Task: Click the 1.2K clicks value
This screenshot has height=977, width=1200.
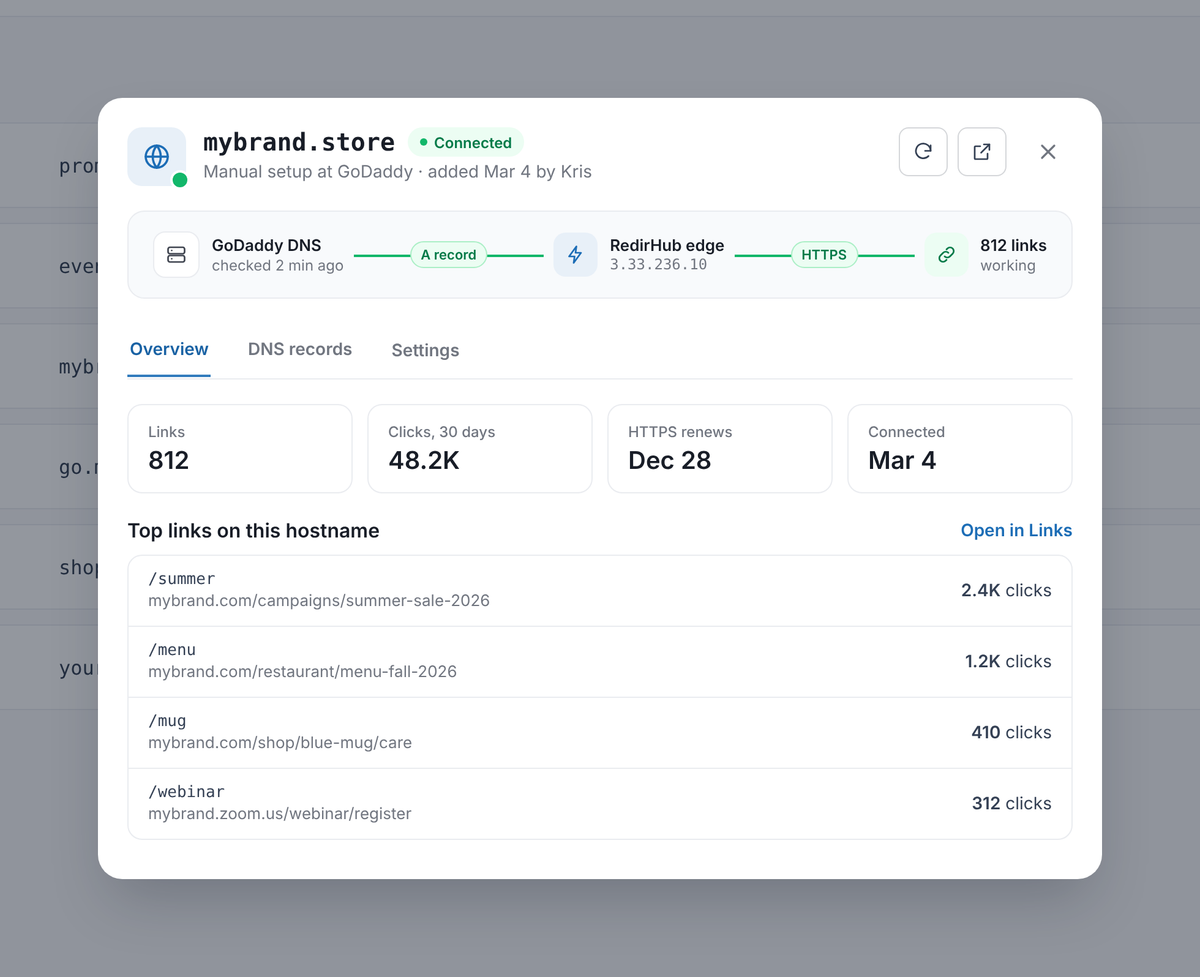Action: (1008, 662)
